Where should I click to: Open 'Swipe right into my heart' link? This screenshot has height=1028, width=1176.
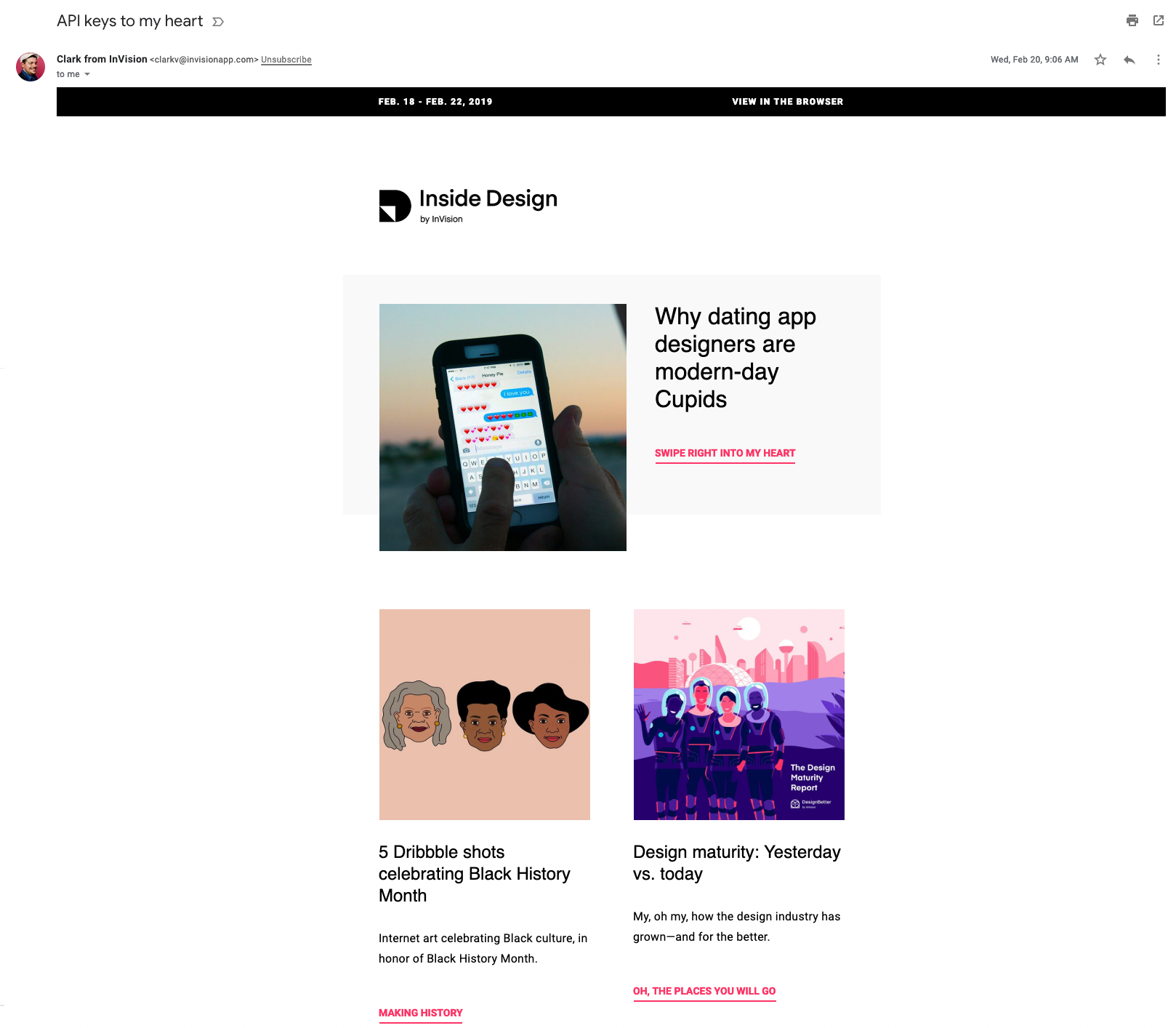[x=725, y=453]
